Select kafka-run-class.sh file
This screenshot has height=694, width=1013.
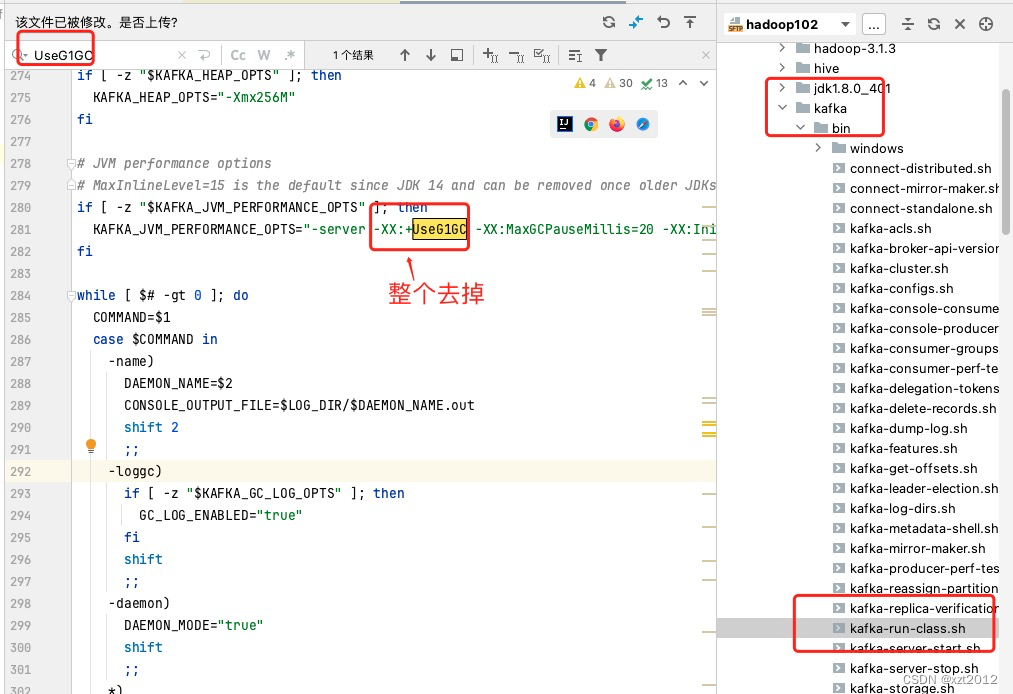click(907, 628)
